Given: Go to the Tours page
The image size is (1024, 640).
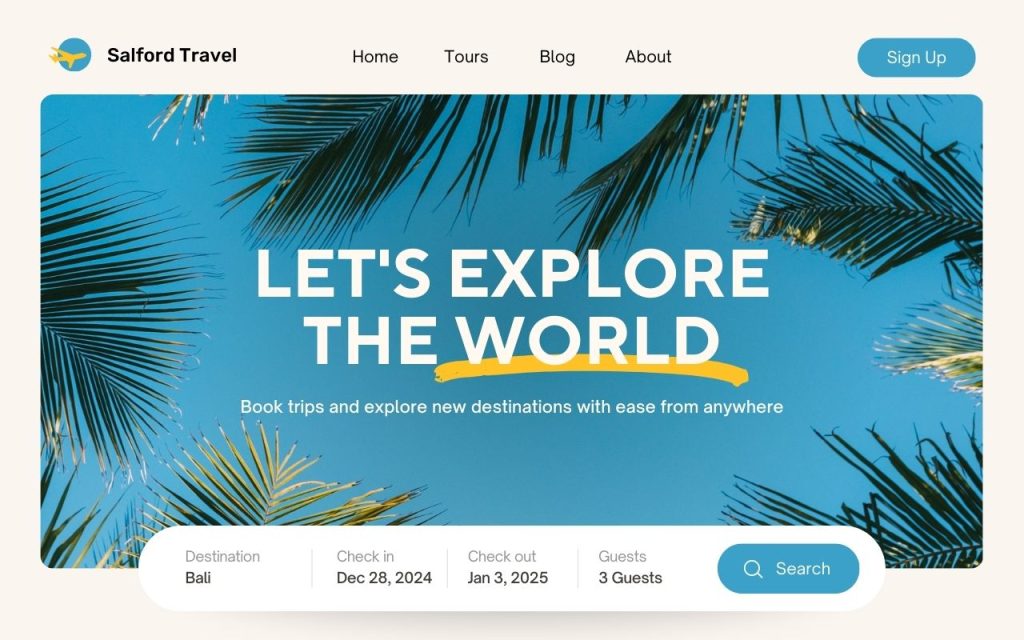Looking at the screenshot, I should (466, 57).
